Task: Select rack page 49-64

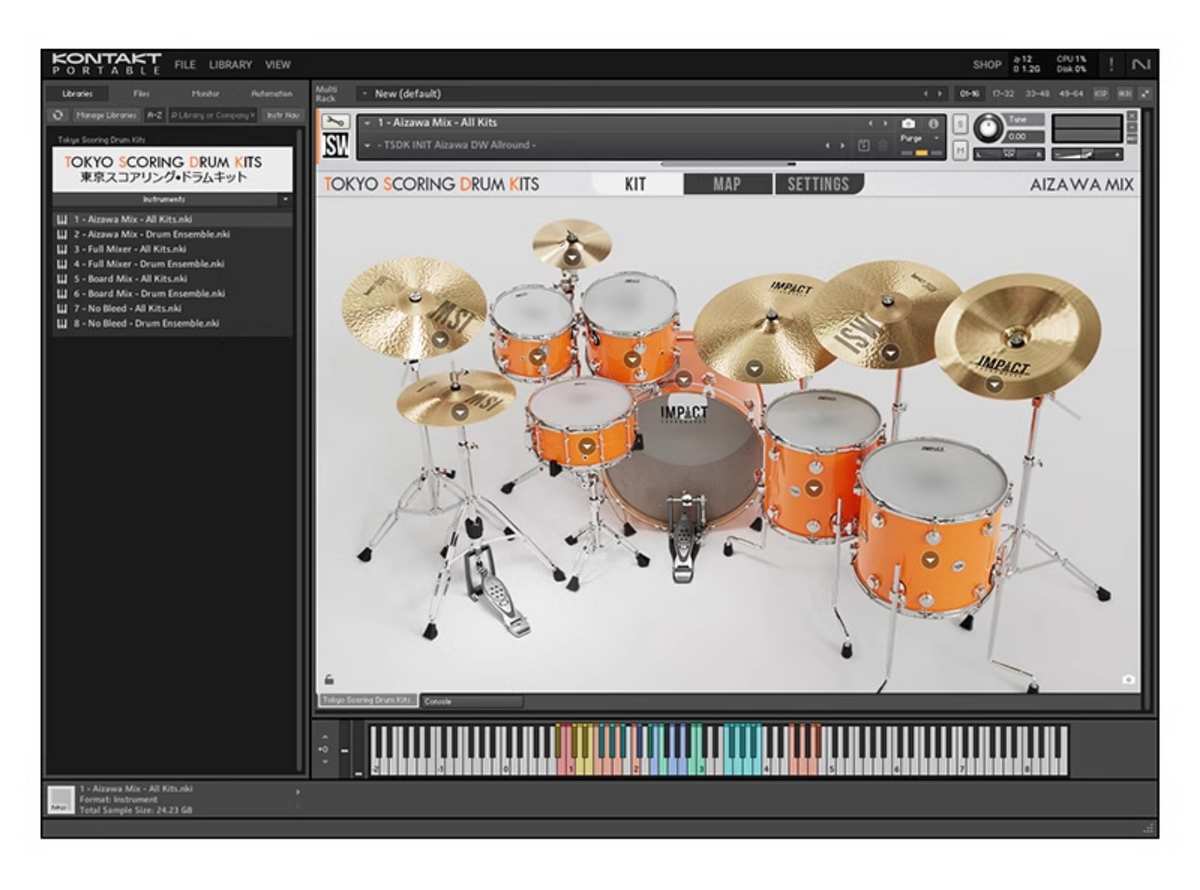Action: click(1071, 93)
